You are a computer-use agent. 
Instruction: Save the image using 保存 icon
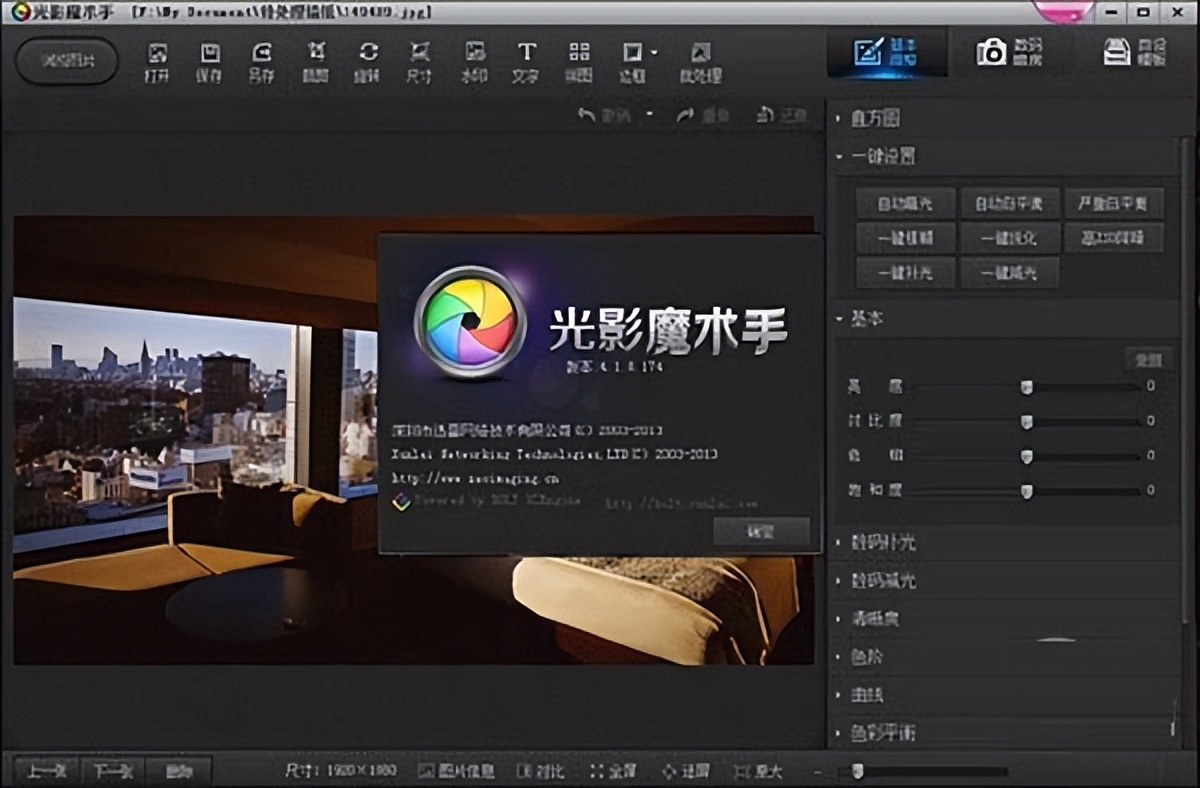208,58
